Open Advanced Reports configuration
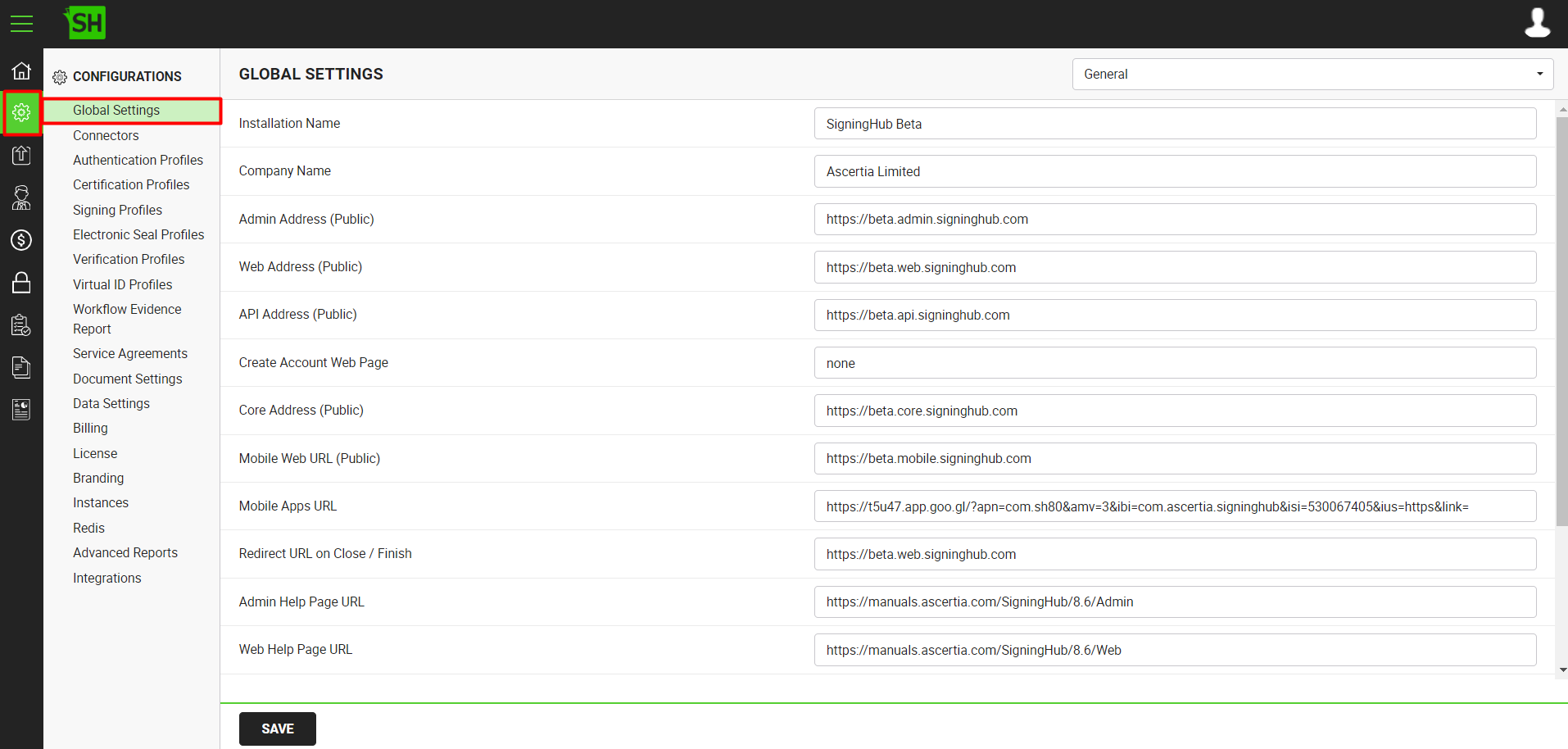 point(125,552)
